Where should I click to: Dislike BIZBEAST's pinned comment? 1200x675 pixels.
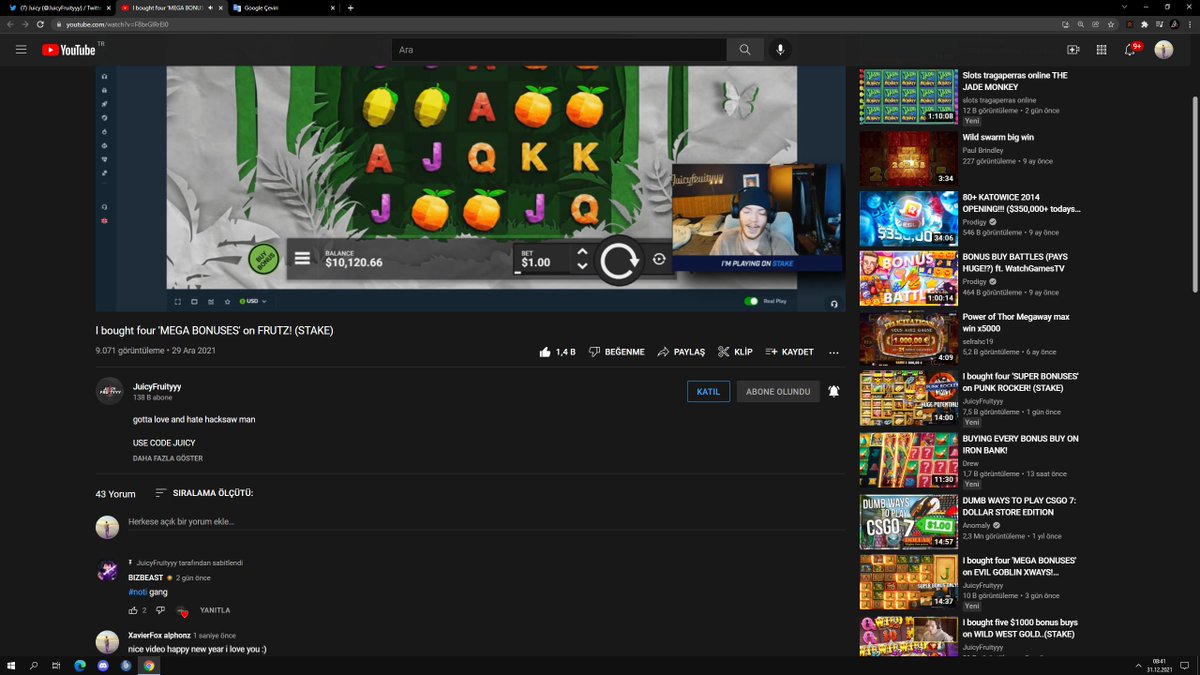[160, 610]
